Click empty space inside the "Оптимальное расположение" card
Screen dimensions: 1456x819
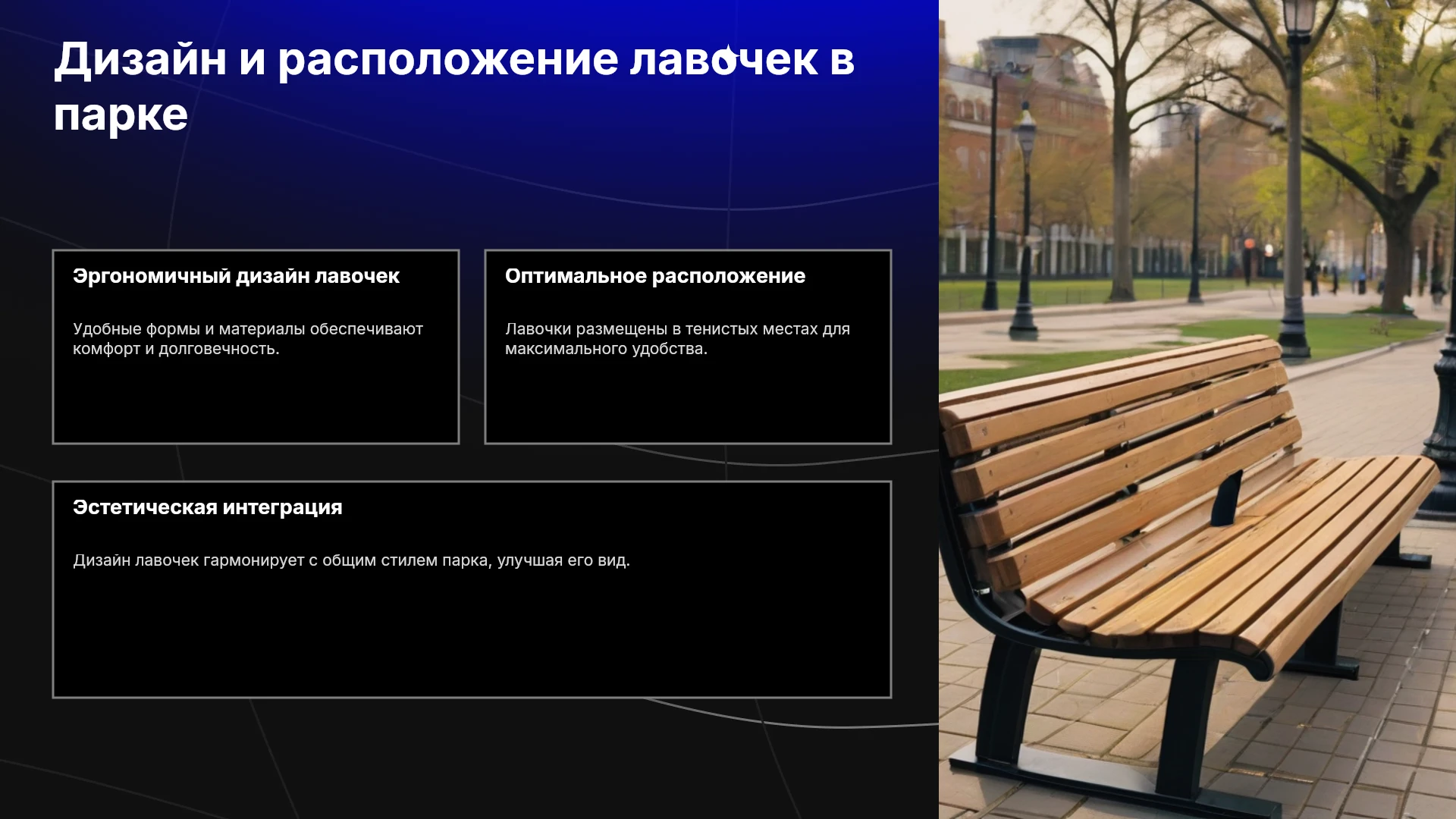pyautogui.click(x=688, y=402)
